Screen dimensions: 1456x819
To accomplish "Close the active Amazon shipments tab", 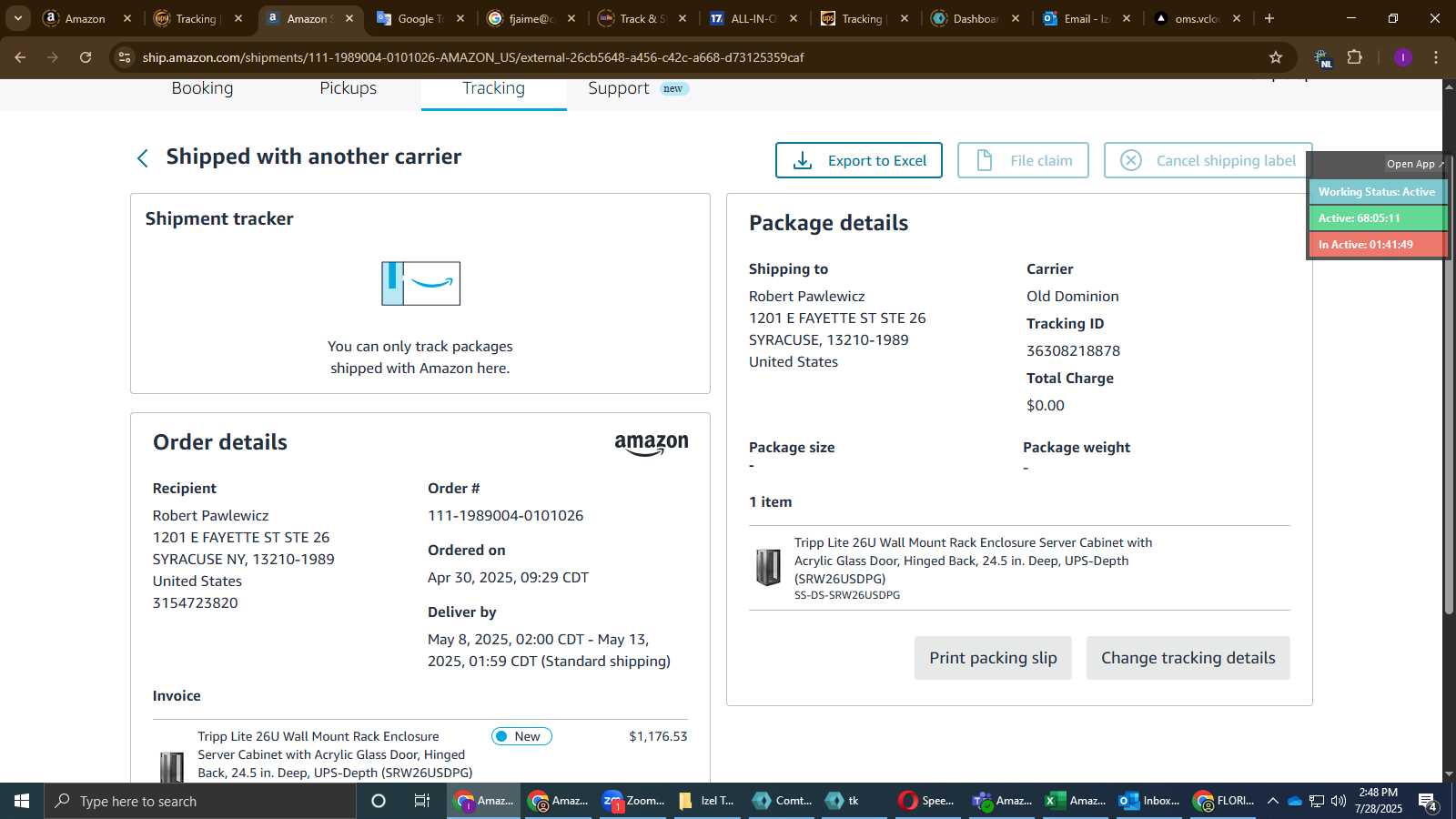I will pos(349,18).
